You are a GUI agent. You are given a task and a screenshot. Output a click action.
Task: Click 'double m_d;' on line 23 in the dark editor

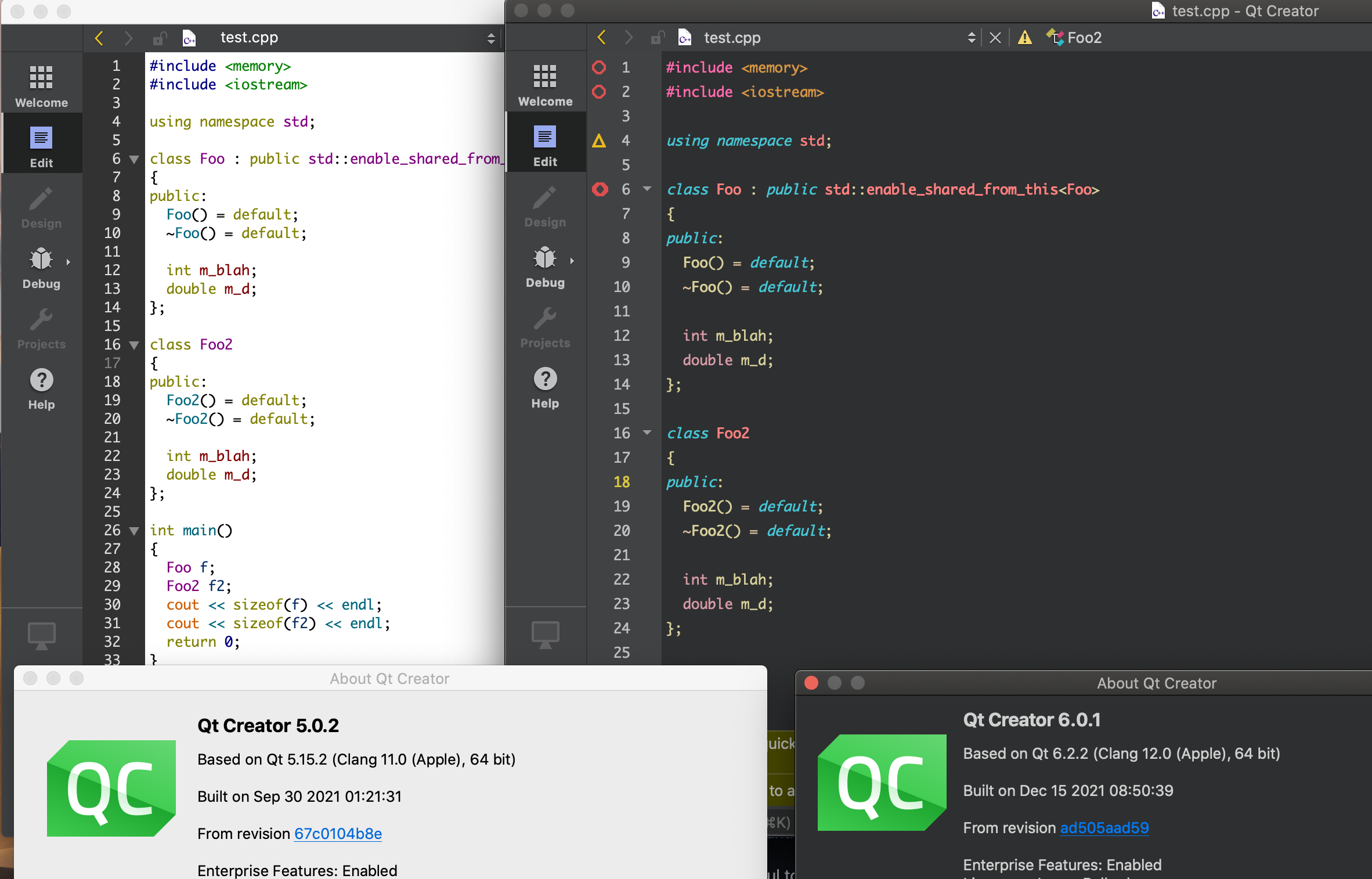pos(728,604)
